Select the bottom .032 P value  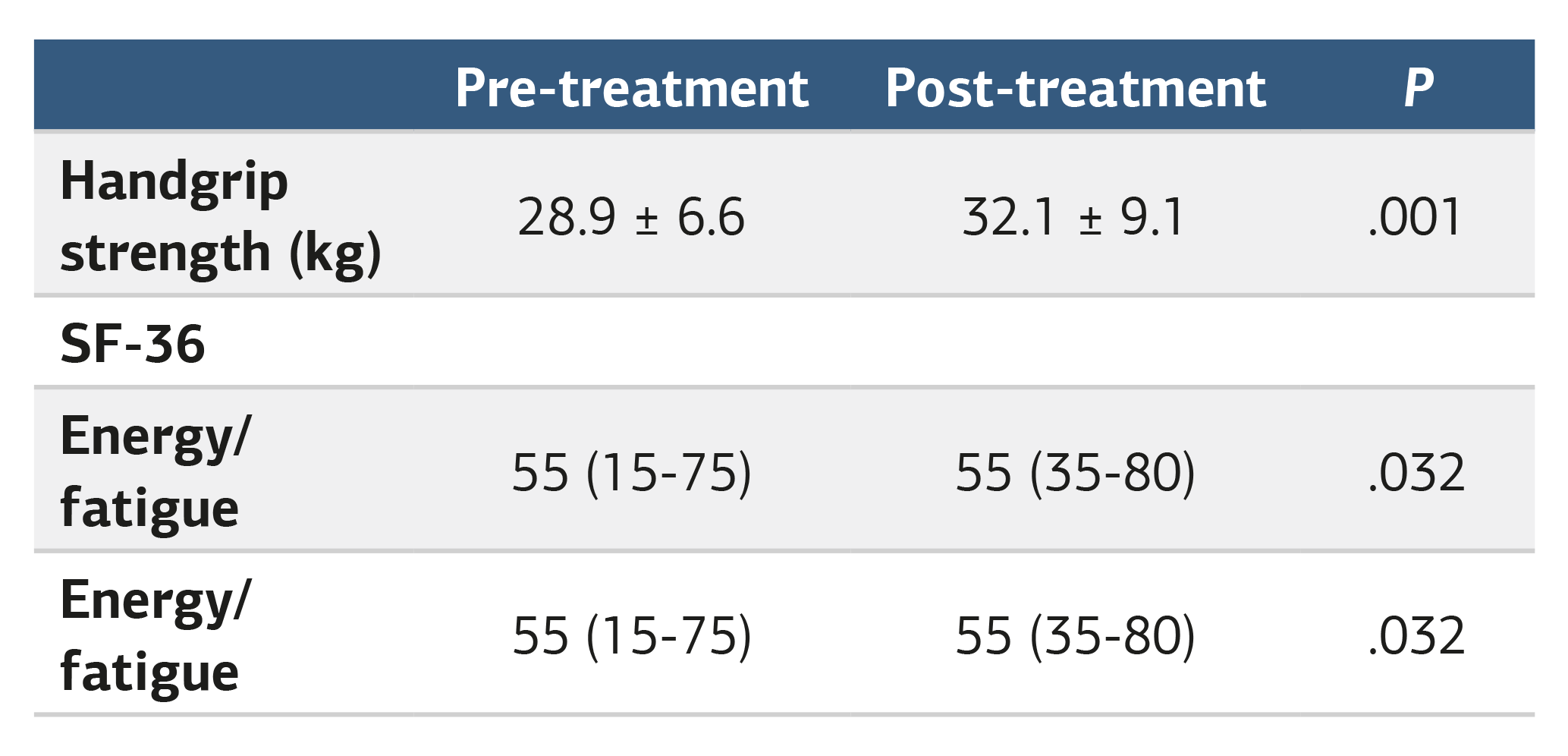(x=1416, y=636)
